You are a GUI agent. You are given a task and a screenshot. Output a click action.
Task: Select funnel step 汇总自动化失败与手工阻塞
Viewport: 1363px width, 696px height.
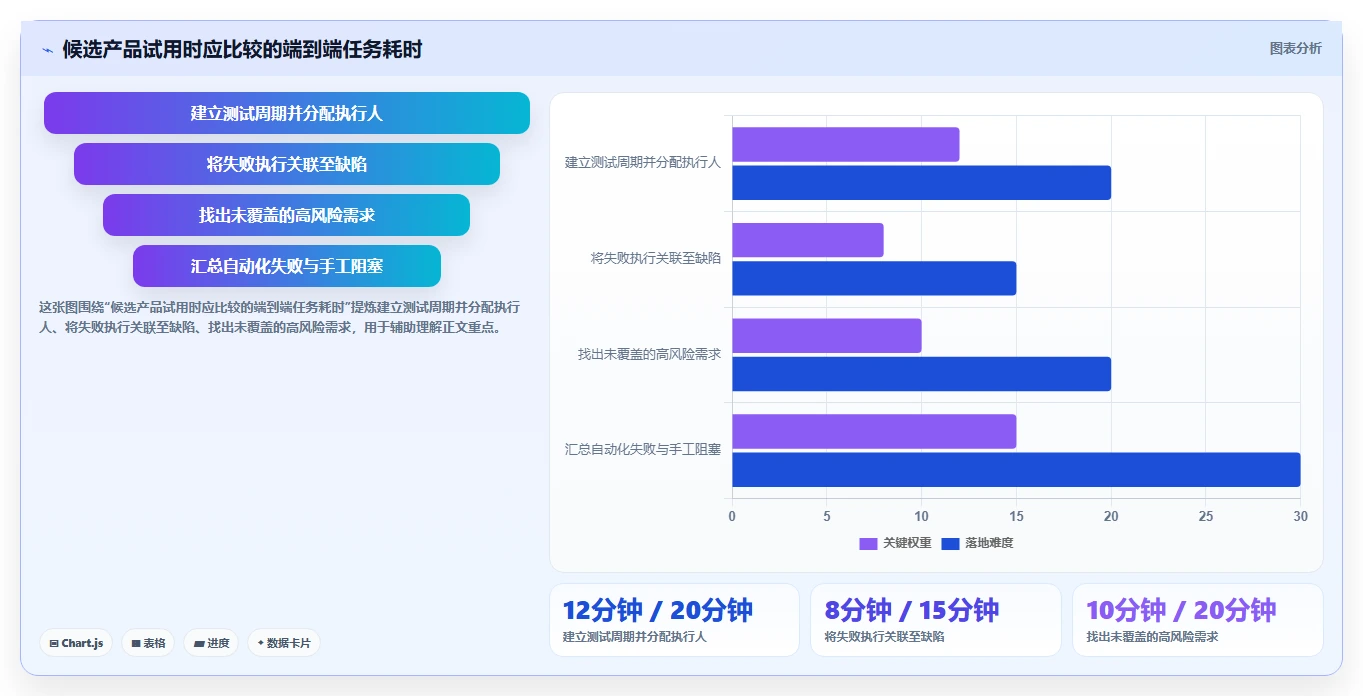click(287, 266)
